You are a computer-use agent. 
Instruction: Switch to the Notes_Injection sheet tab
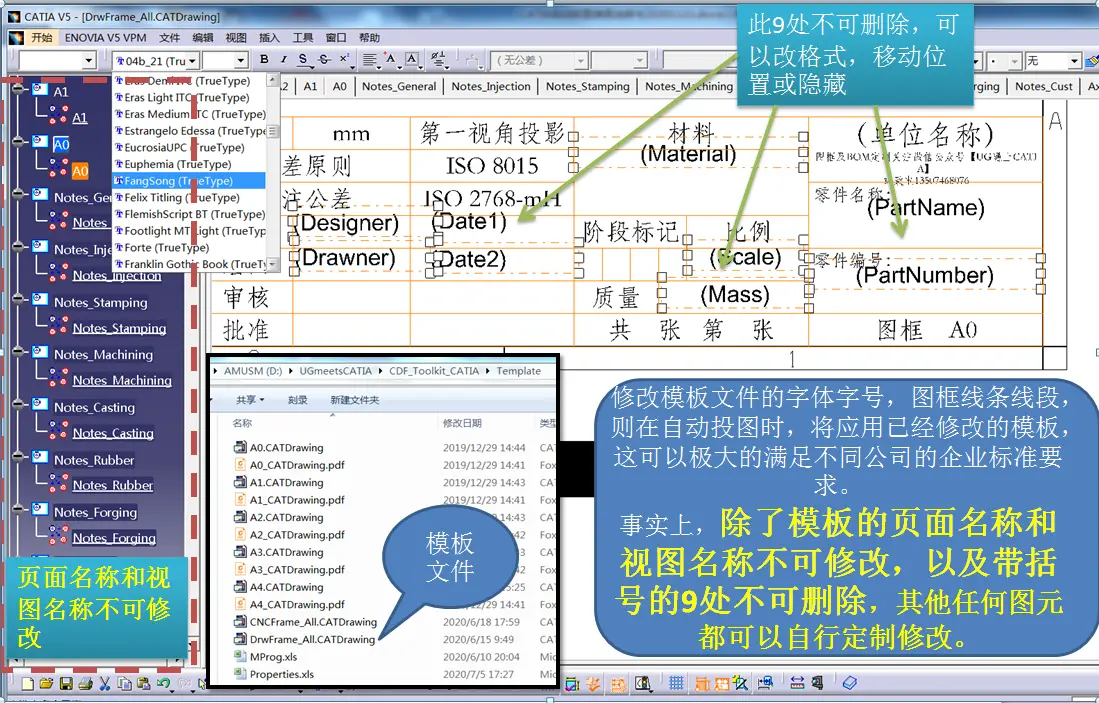(x=491, y=86)
